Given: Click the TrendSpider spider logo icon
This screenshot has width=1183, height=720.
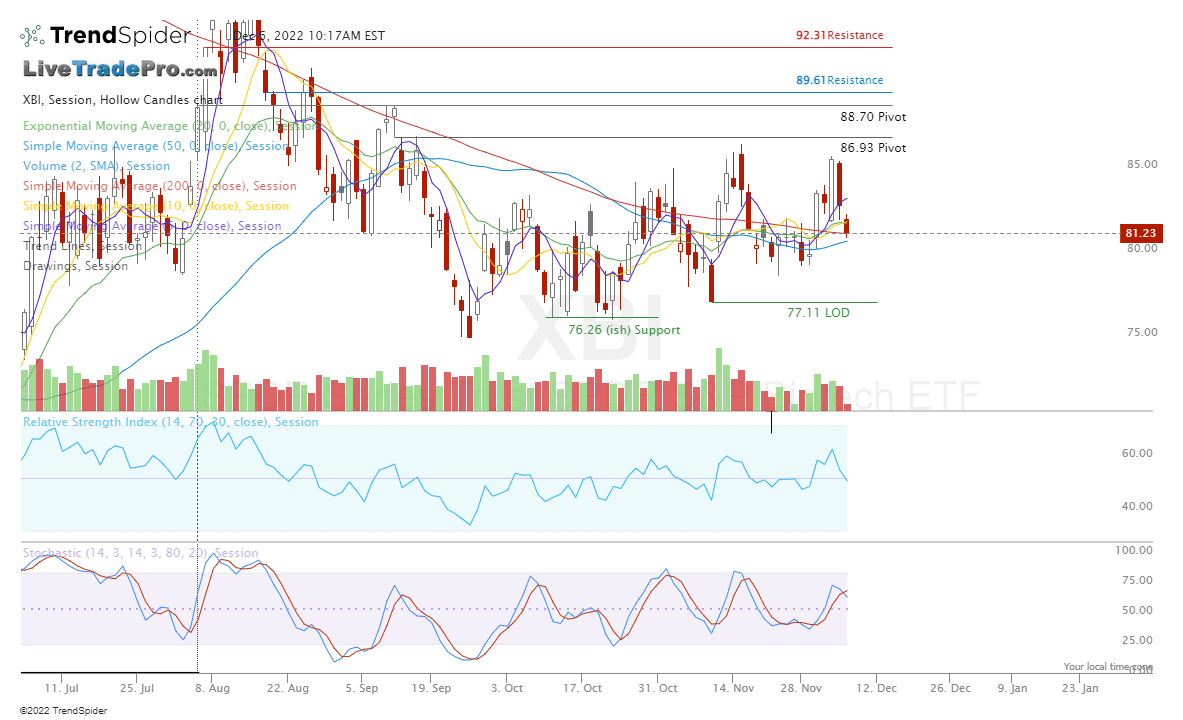Looking at the screenshot, I should 33,35.
